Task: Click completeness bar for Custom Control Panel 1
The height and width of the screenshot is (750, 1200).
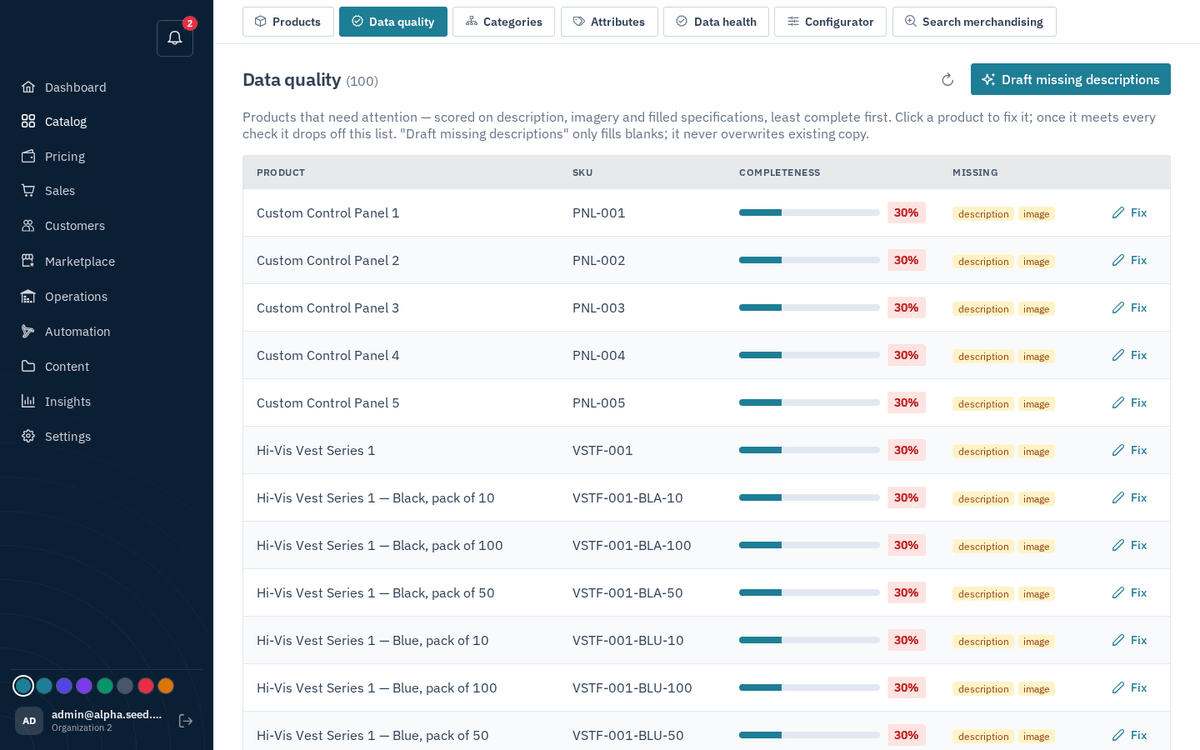Action: [x=809, y=213]
